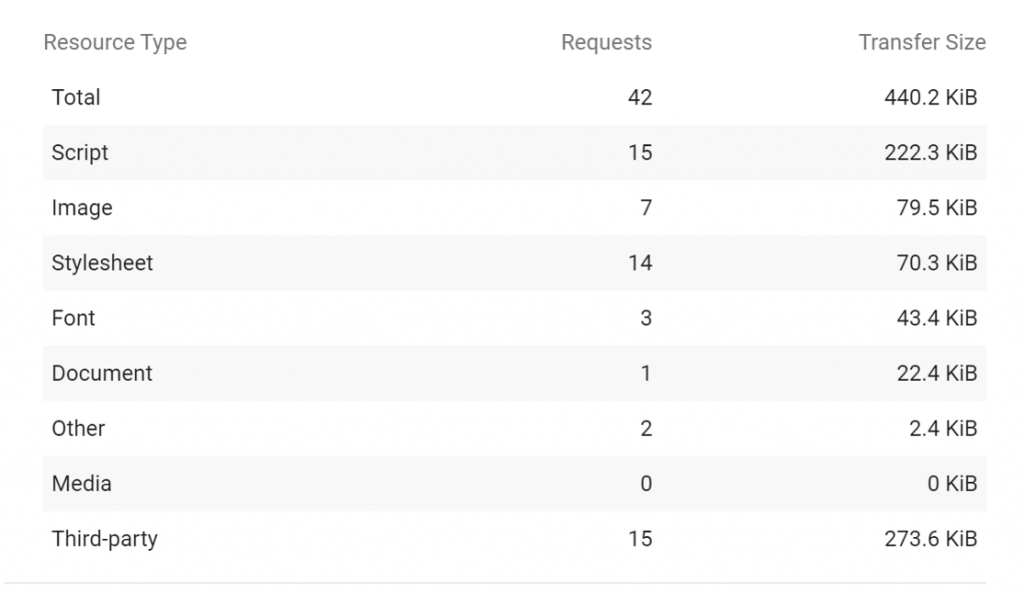
Task: Select the Image resource type row
Action: coord(515,208)
